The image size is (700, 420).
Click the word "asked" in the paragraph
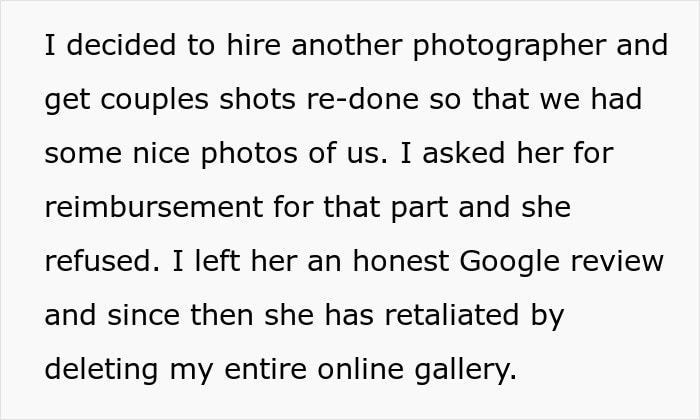[x=464, y=153]
